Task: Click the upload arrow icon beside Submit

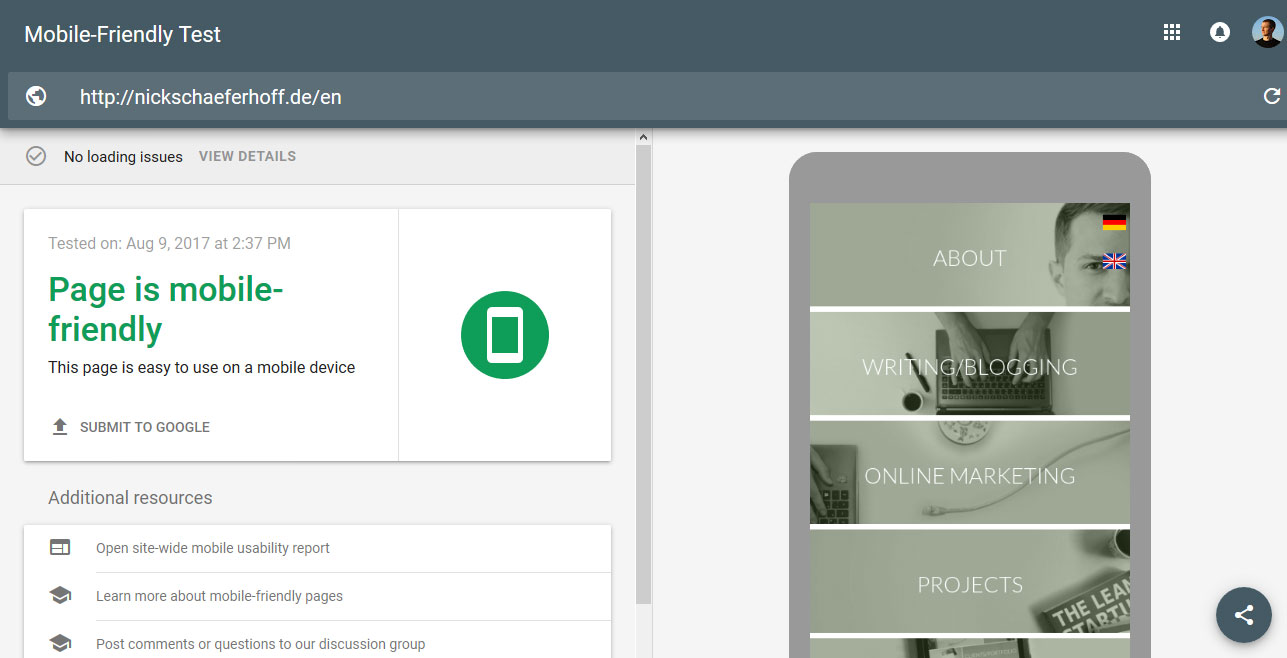Action: coord(60,427)
